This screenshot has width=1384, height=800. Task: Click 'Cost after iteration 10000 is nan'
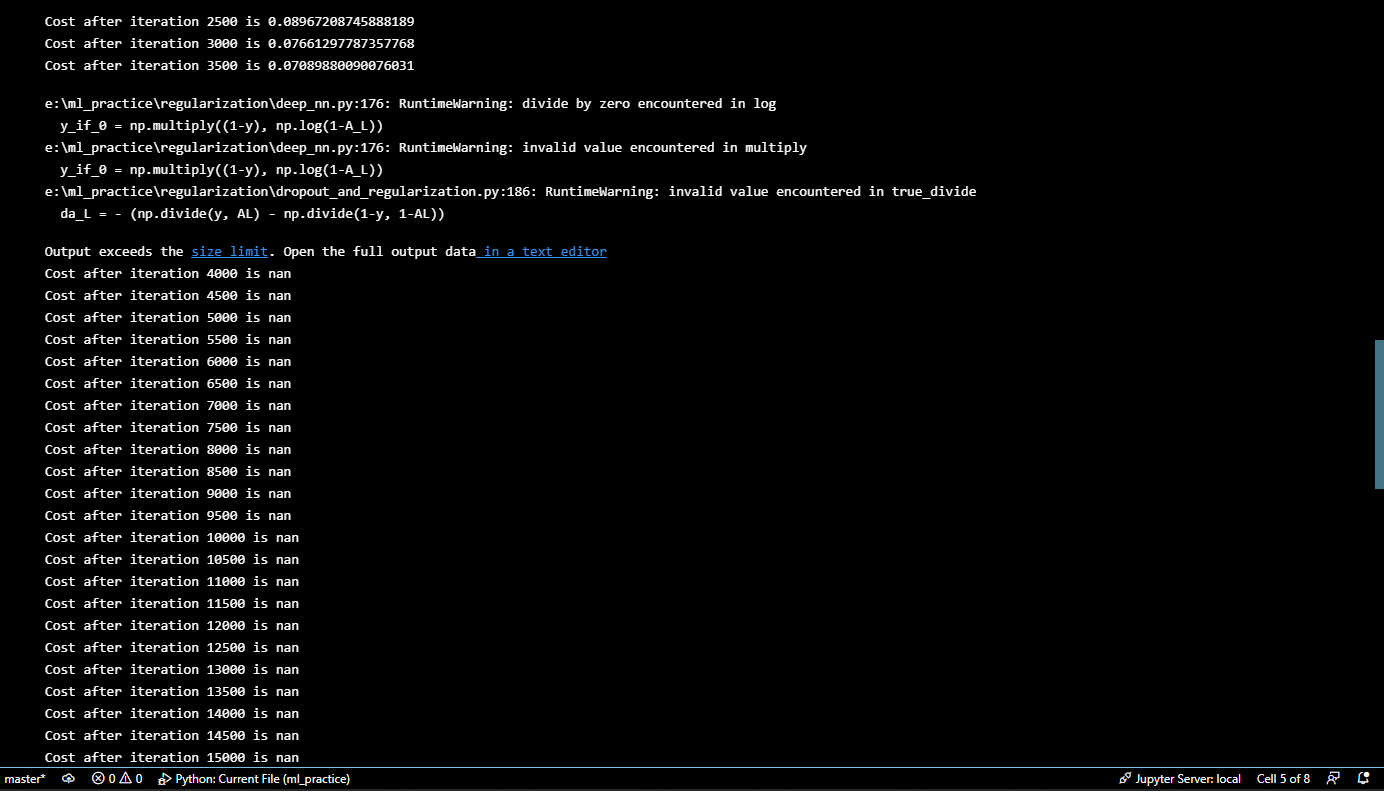click(172, 538)
